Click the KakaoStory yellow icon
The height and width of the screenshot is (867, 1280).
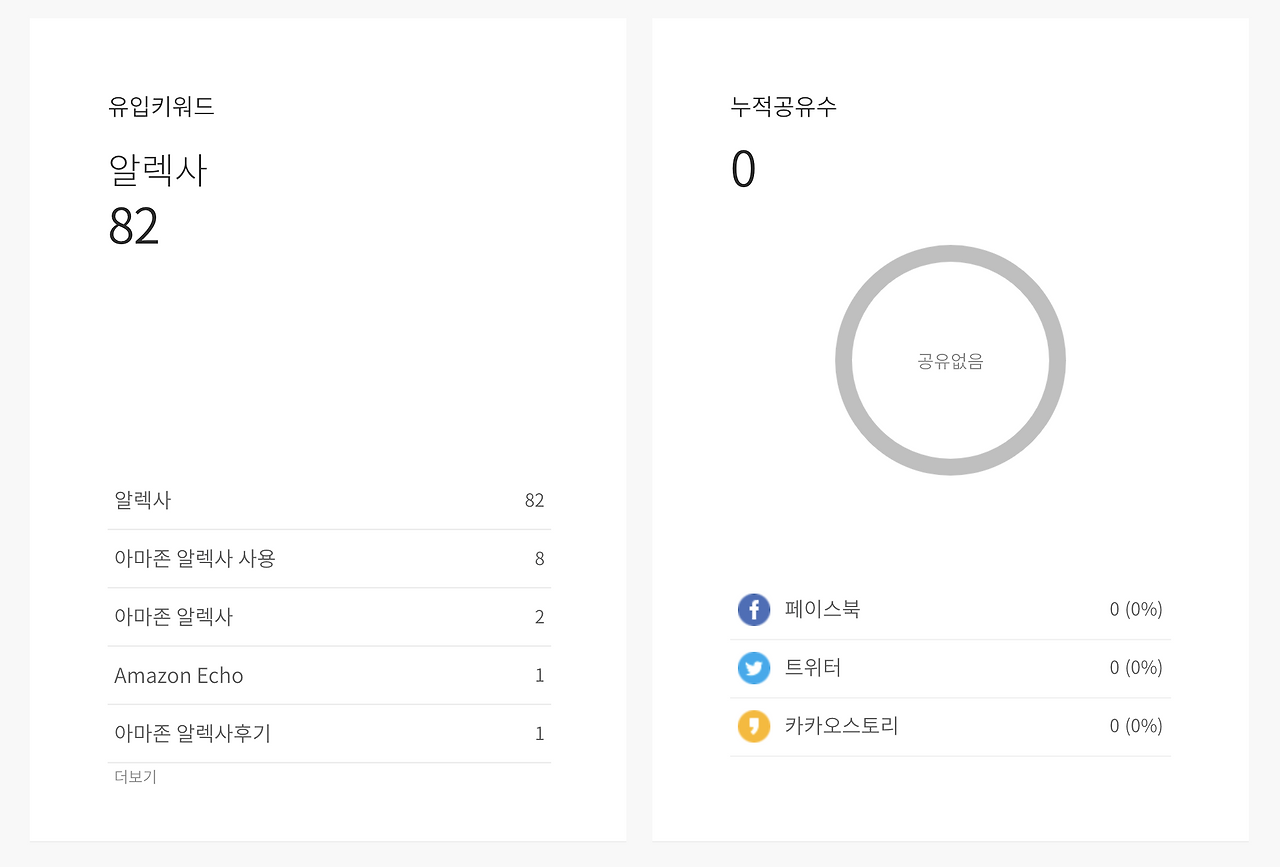[754, 725]
